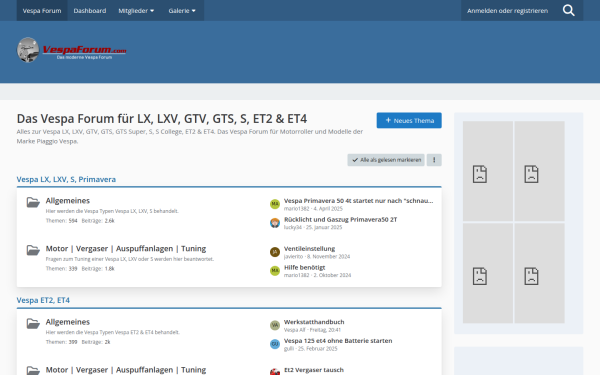
Task: Open thread Werkstatthandbuch
Action: point(314,322)
